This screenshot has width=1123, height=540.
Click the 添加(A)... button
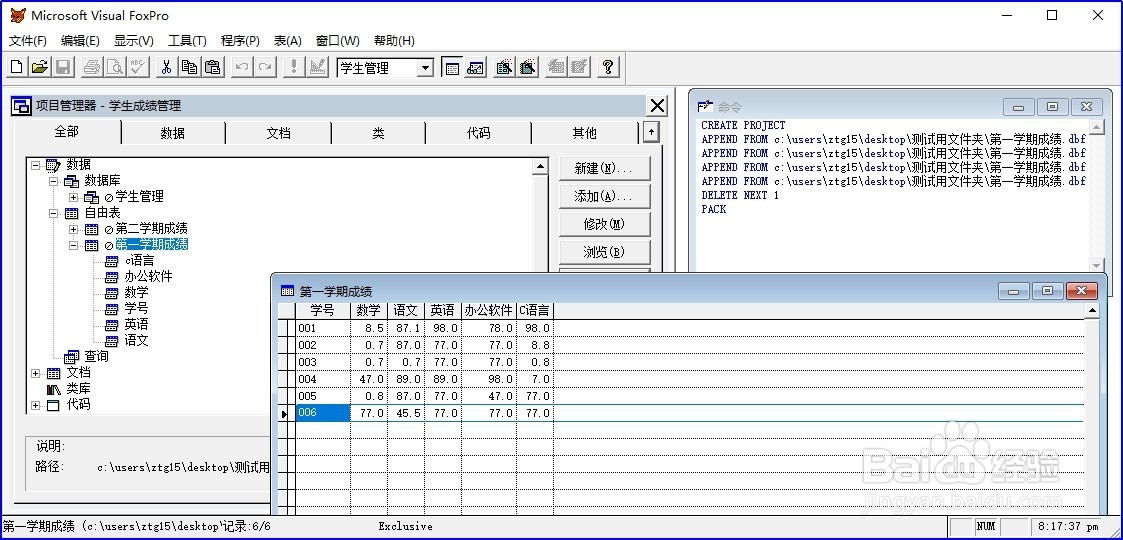pyautogui.click(x=604, y=196)
